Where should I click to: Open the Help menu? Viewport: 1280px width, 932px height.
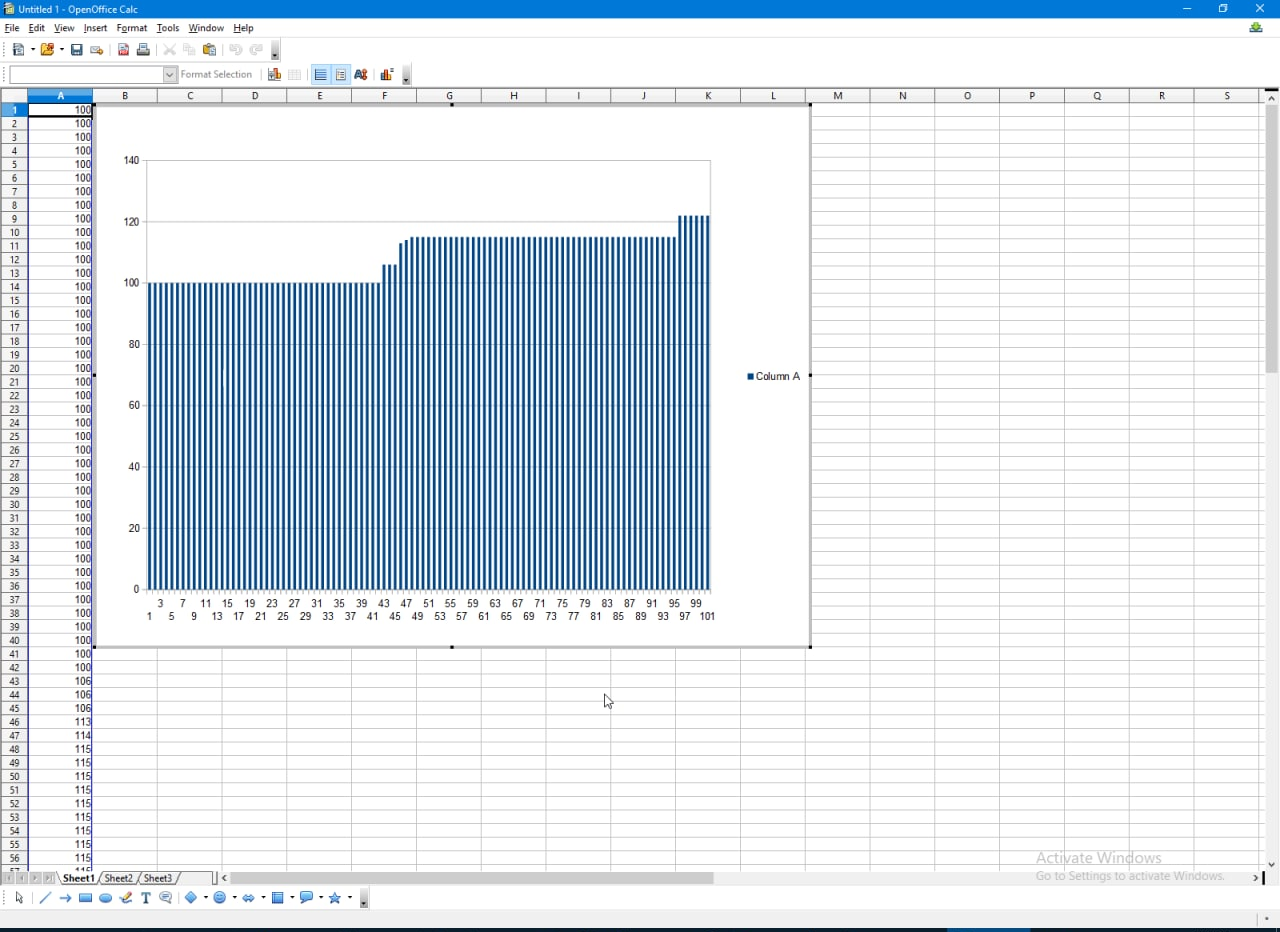243,28
